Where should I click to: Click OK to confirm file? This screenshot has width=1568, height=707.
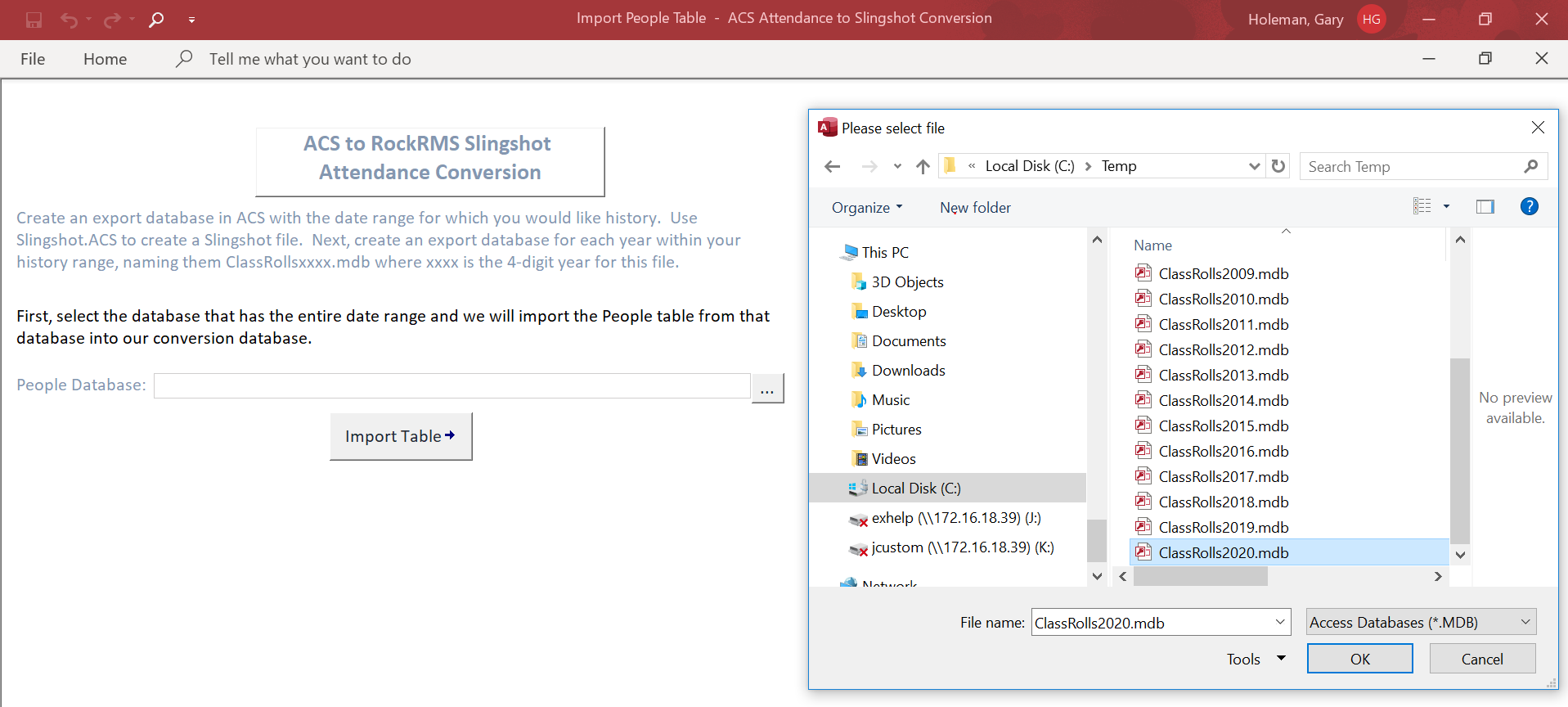(x=1359, y=659)
